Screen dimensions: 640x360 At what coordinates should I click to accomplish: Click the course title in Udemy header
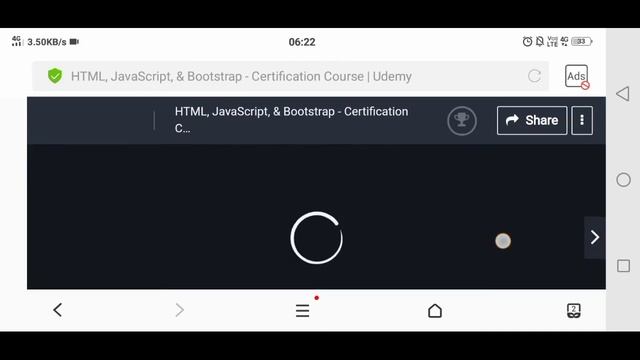click(x=291, y=120)
